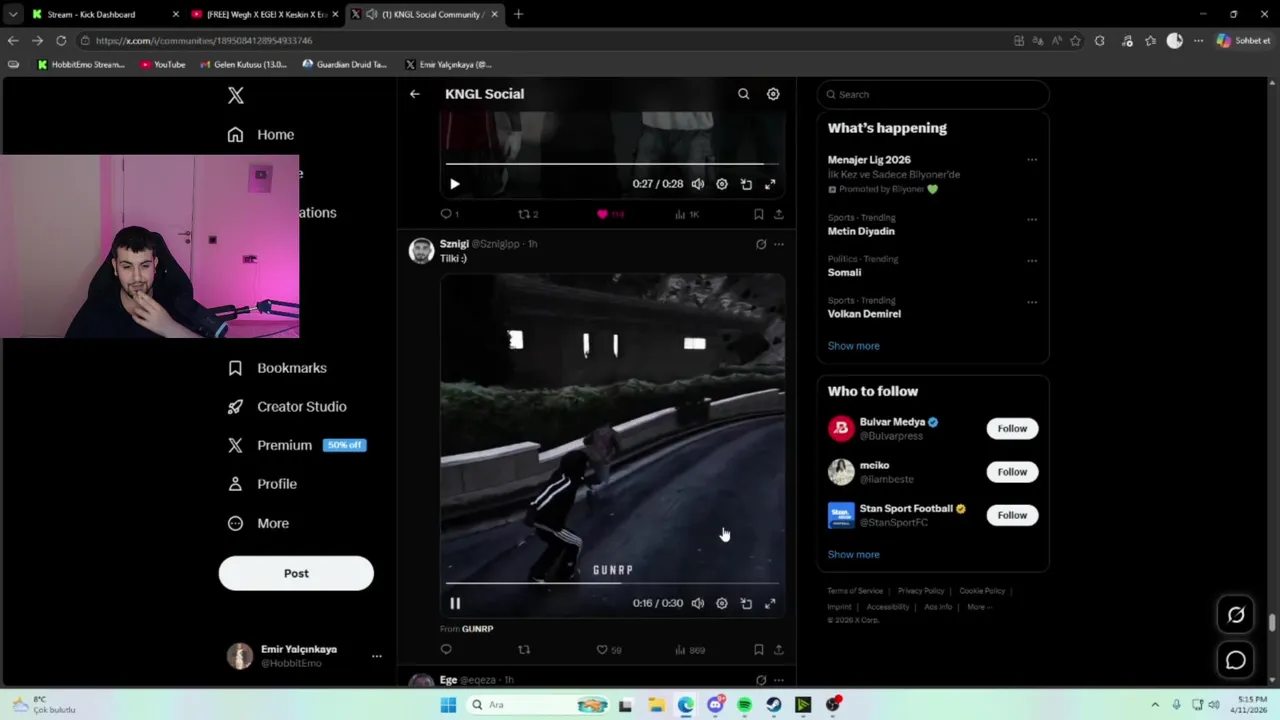Open Sznigi's profile avatar
Screen dimensions: 1280x720
click(421, 251)
